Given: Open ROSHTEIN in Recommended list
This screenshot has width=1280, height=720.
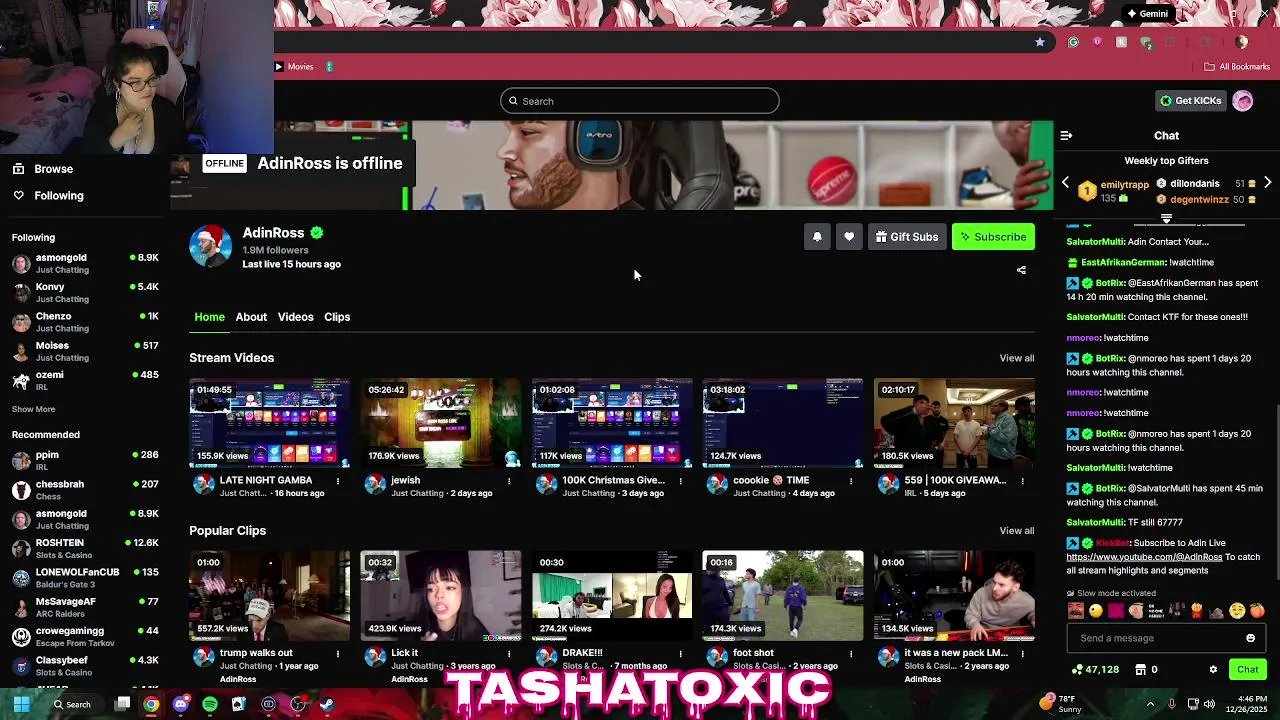Looking at the screenshot, I should tap(85, 548).
